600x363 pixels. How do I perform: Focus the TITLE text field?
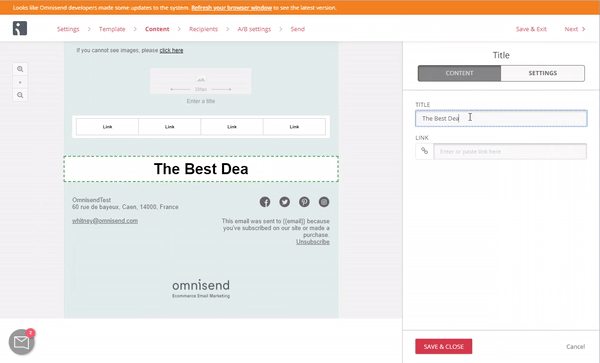[501, 118]
